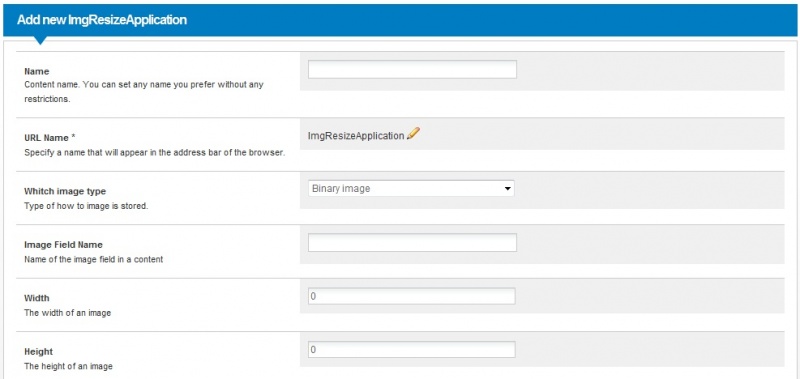The image size is (800, 379).
Task: Click 'The width of an image' description
Action: point(67,313)
